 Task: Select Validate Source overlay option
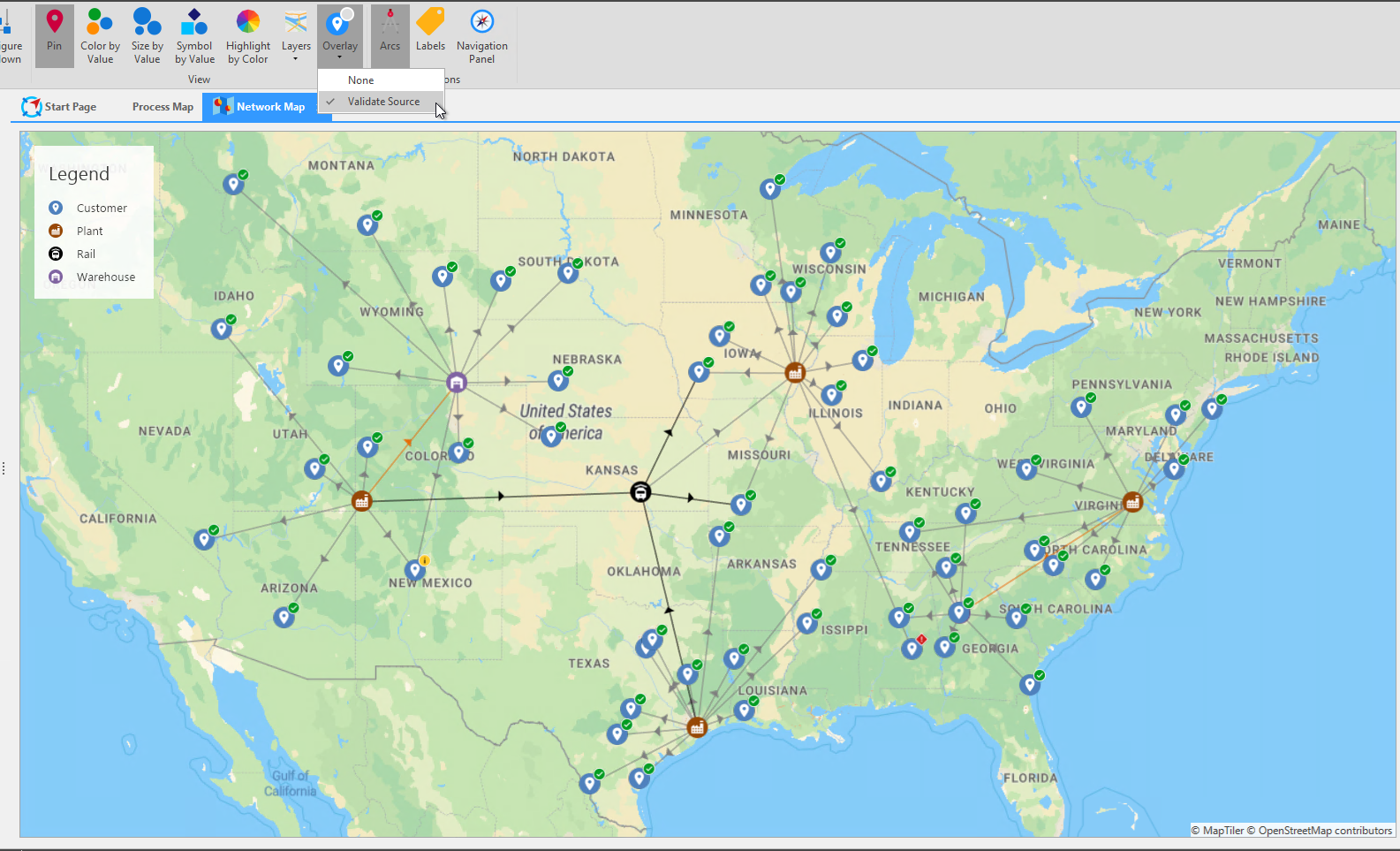[x=381, y=102]
